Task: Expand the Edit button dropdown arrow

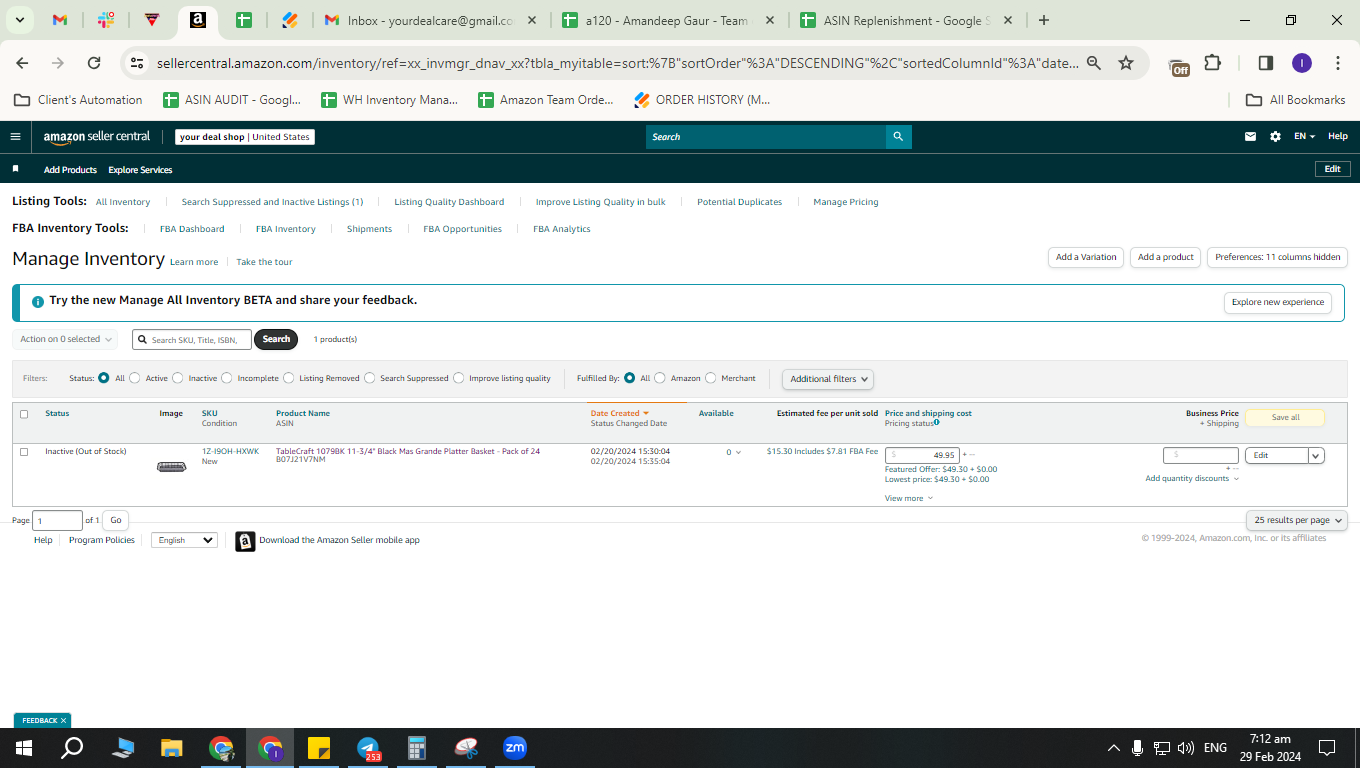Action: point(1316,455)
